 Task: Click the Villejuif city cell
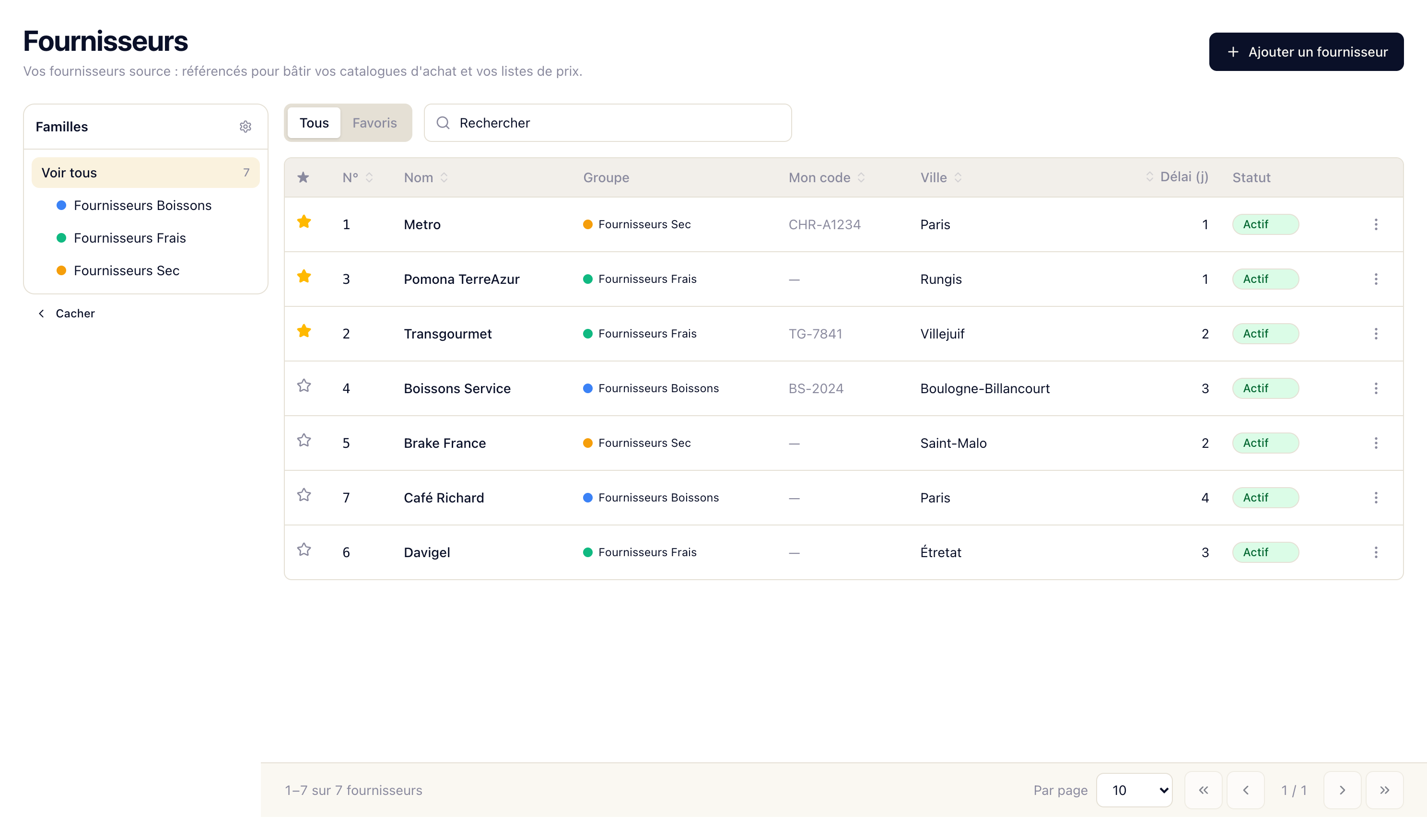click(942, 334)
